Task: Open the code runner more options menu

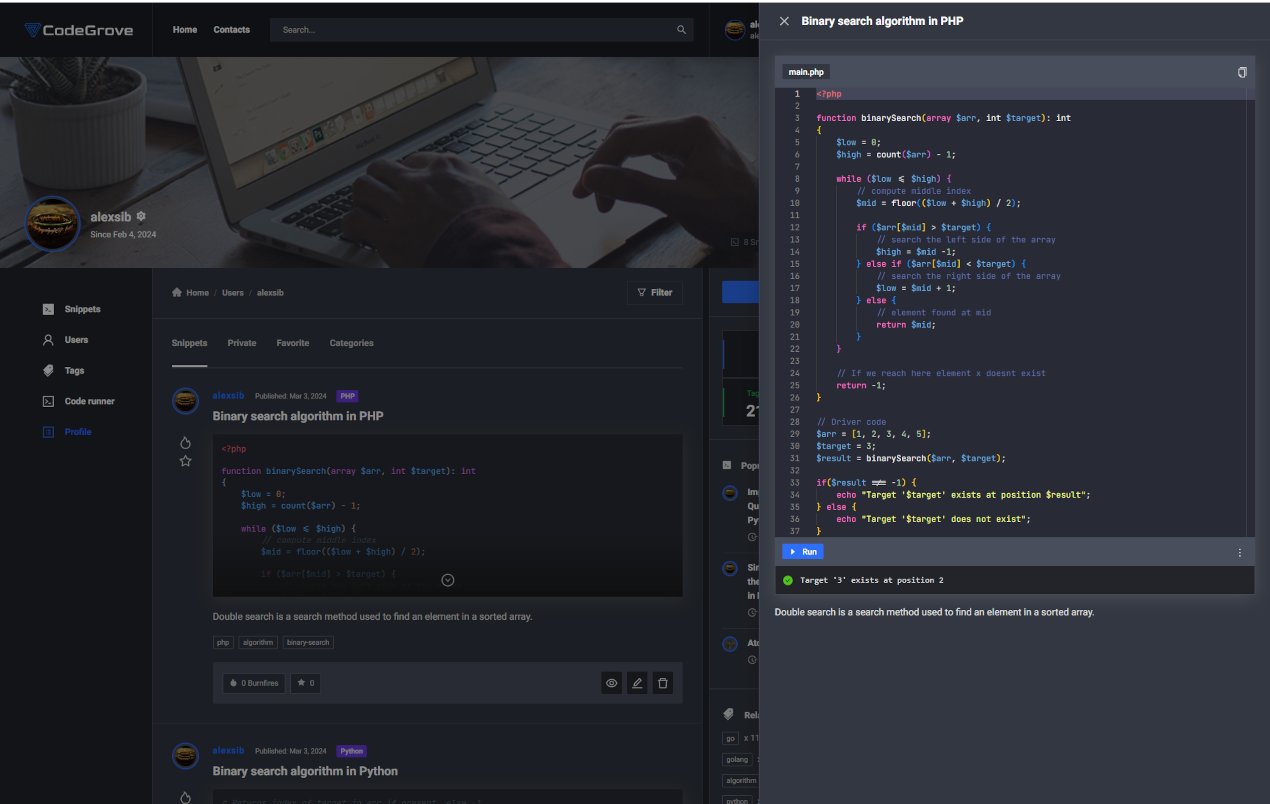Action: click(x=1240, y=552)
